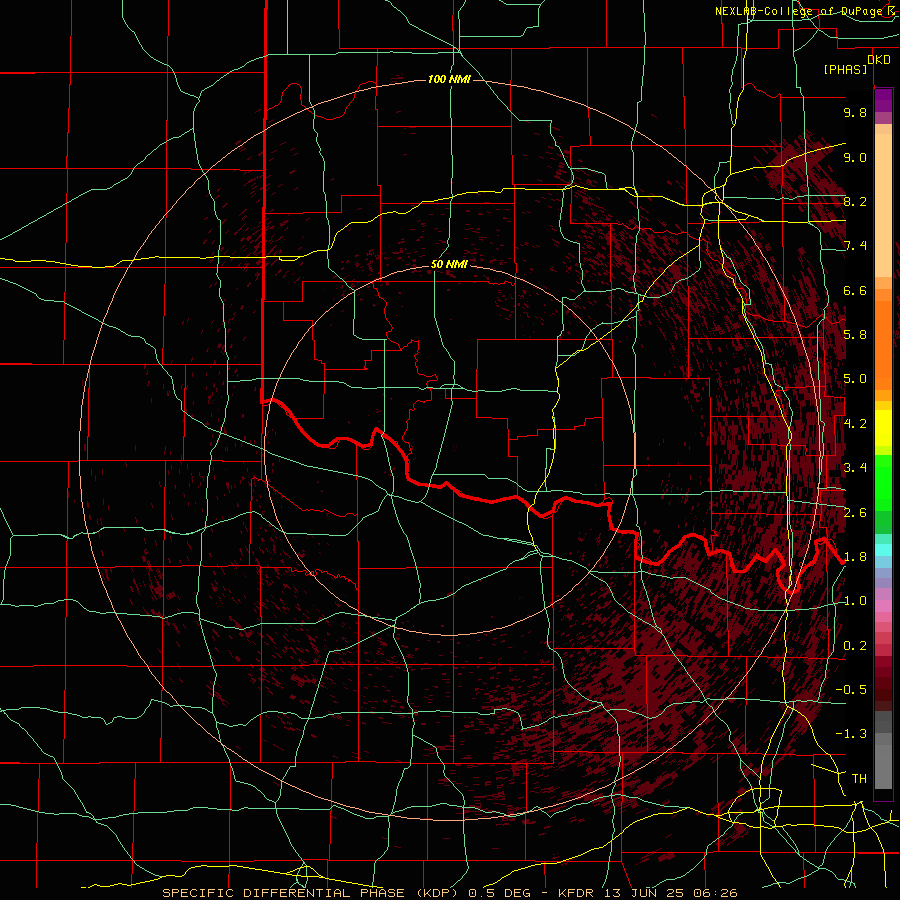The height and width of the screenshot is (900, 900).
Task: Click the 1.0 legend value
Action: [855, 601]
